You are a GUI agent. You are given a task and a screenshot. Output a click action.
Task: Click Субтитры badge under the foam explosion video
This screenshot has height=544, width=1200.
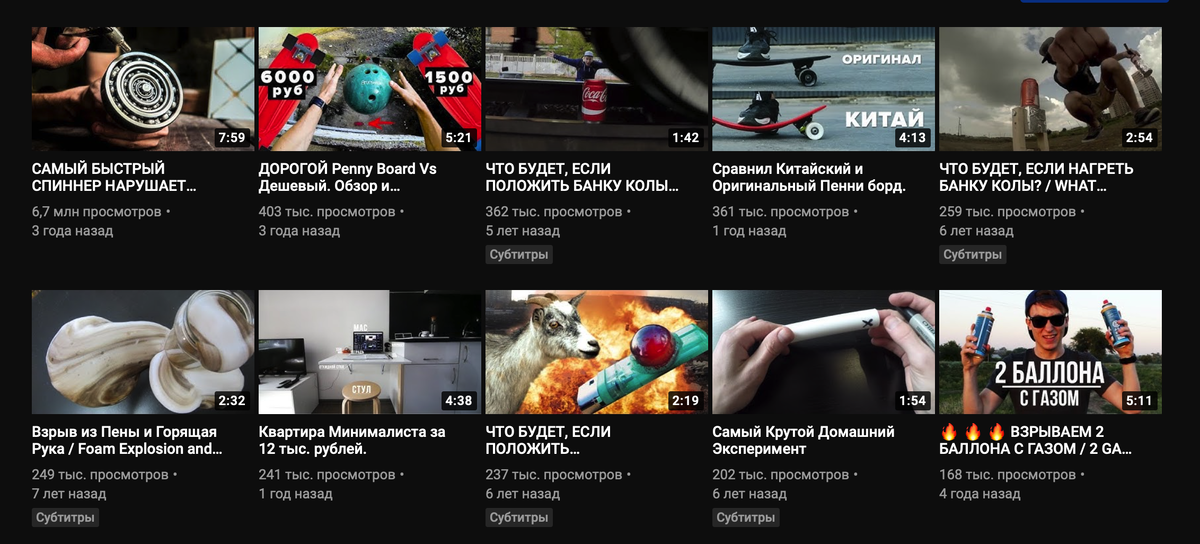(x=65, y=518)
